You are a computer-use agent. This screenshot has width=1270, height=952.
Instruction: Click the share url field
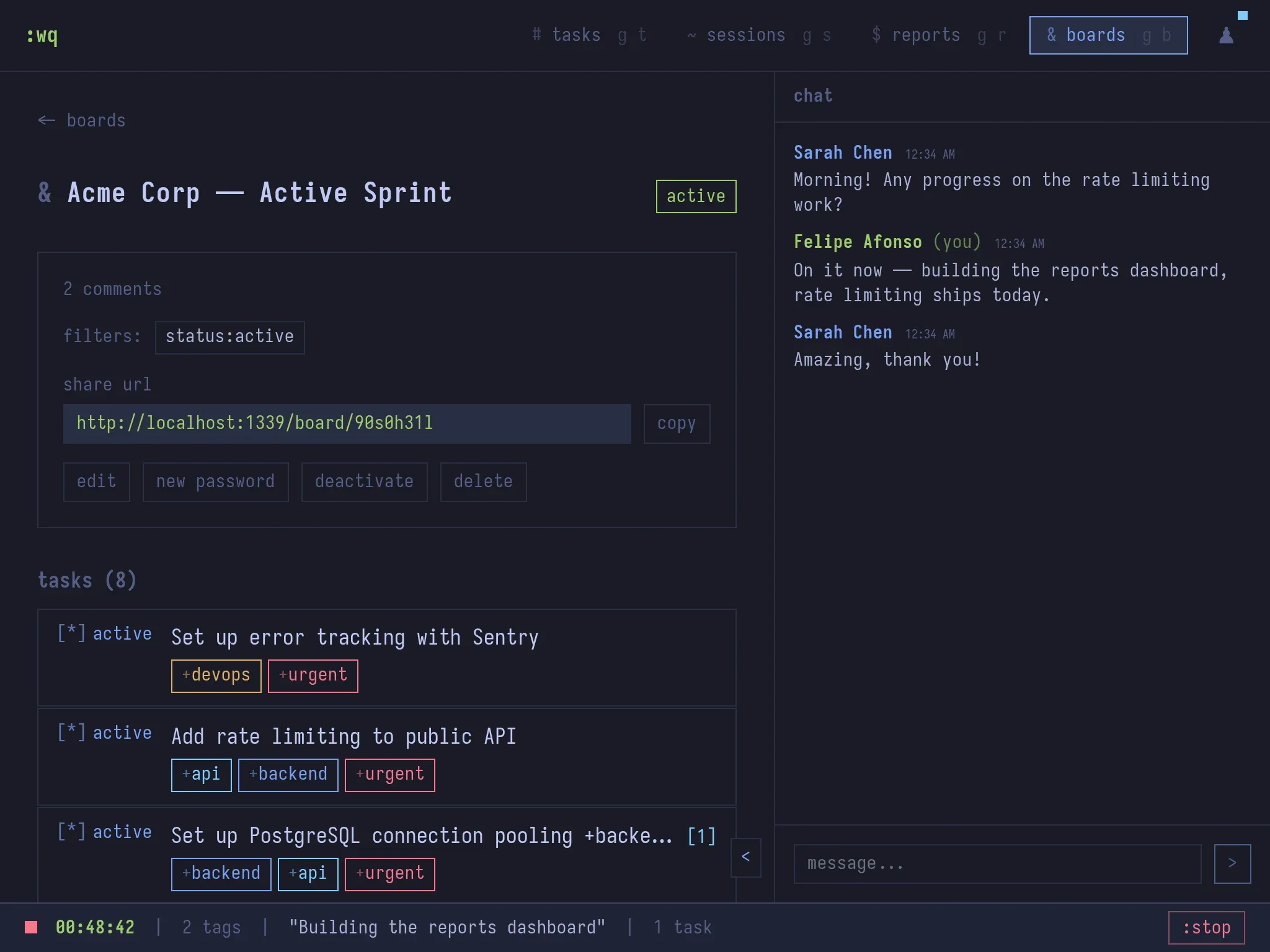[347, 423]
